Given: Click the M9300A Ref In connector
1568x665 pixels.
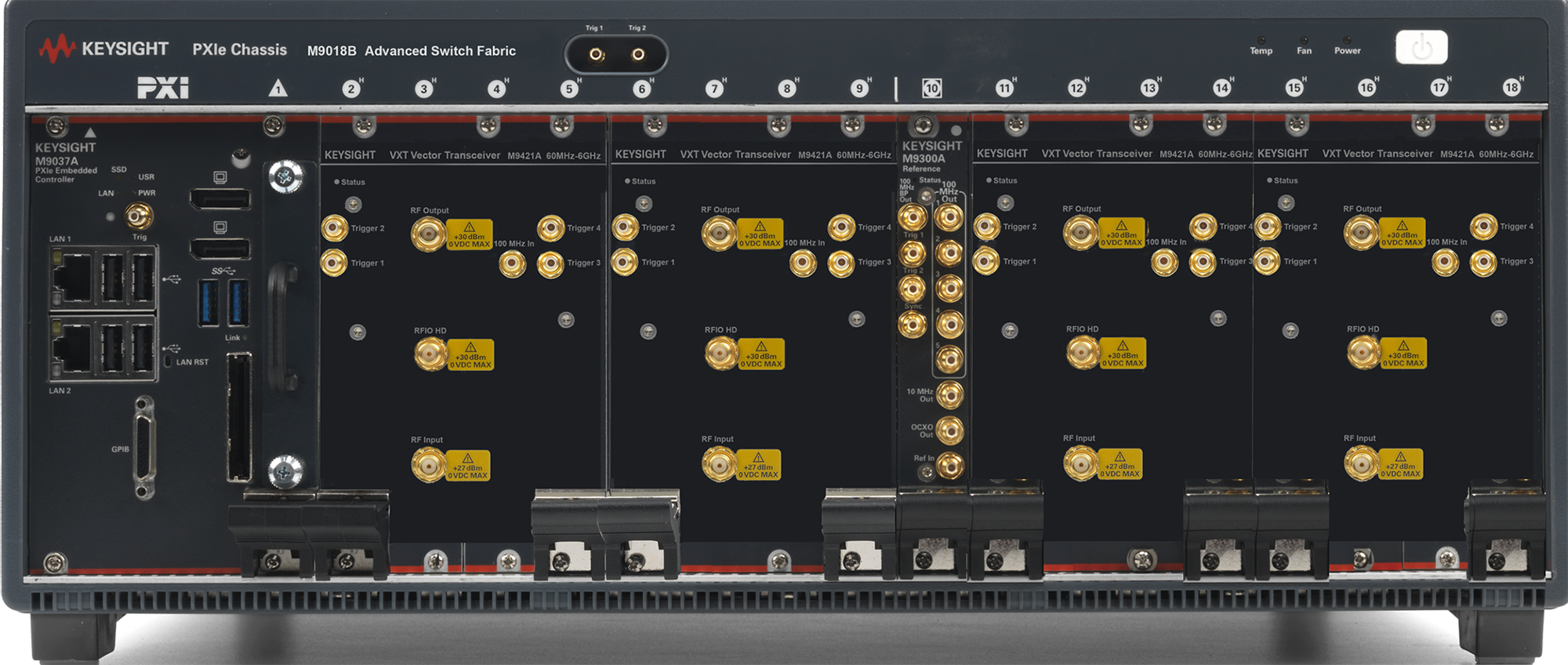Looking at the screenshot, I should (x=950, y=466).
